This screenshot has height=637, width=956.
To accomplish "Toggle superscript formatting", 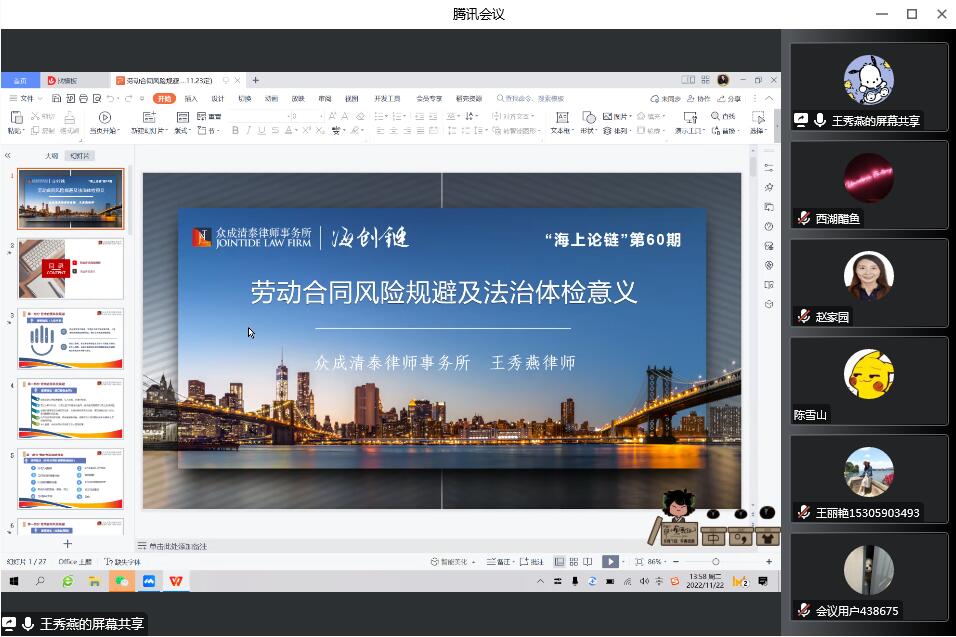I will [307, 130].
